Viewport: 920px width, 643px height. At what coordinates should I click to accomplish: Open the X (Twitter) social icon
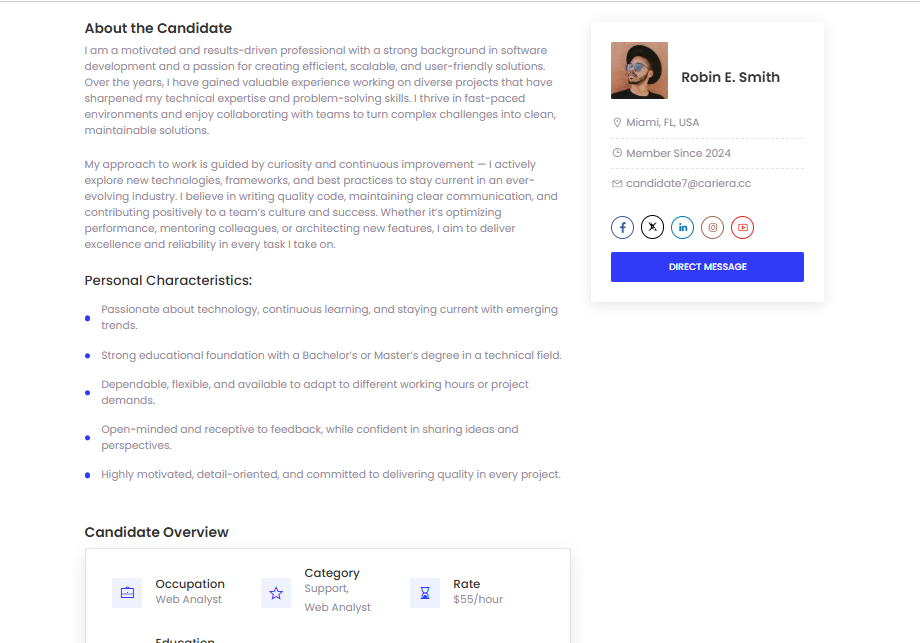[652, 228]
